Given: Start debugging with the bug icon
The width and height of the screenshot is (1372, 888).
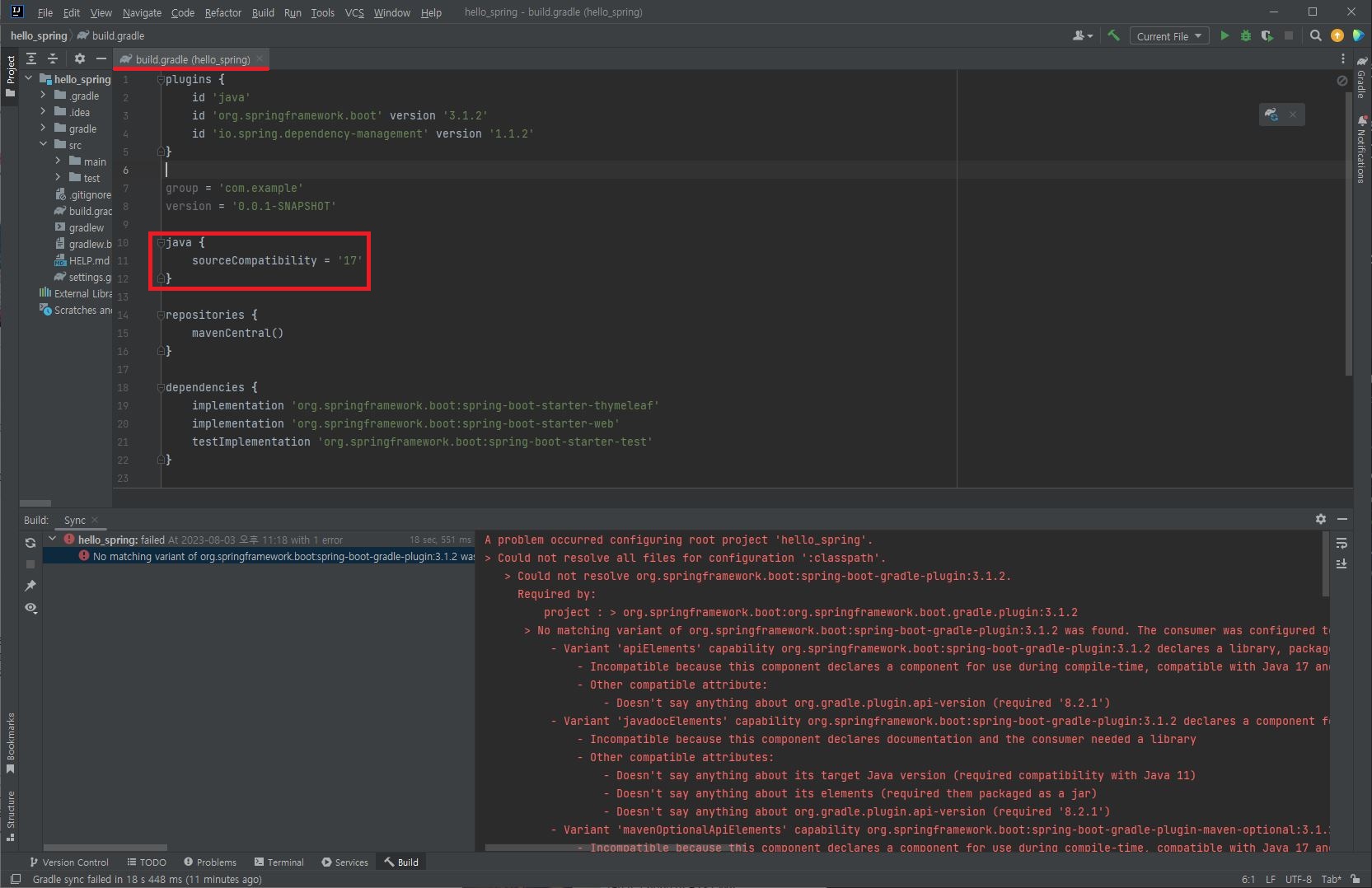Looking at the screenshot, I should coord(1246,35).
